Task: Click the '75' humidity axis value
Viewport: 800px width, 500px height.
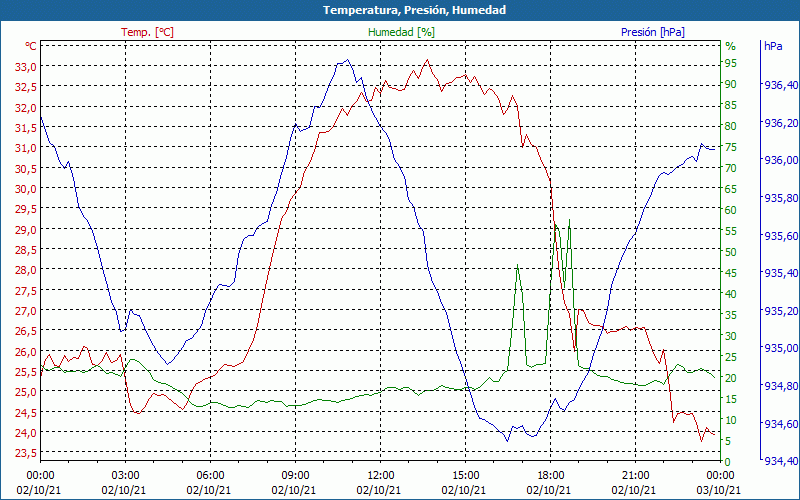Action: (x=731, y=147)
